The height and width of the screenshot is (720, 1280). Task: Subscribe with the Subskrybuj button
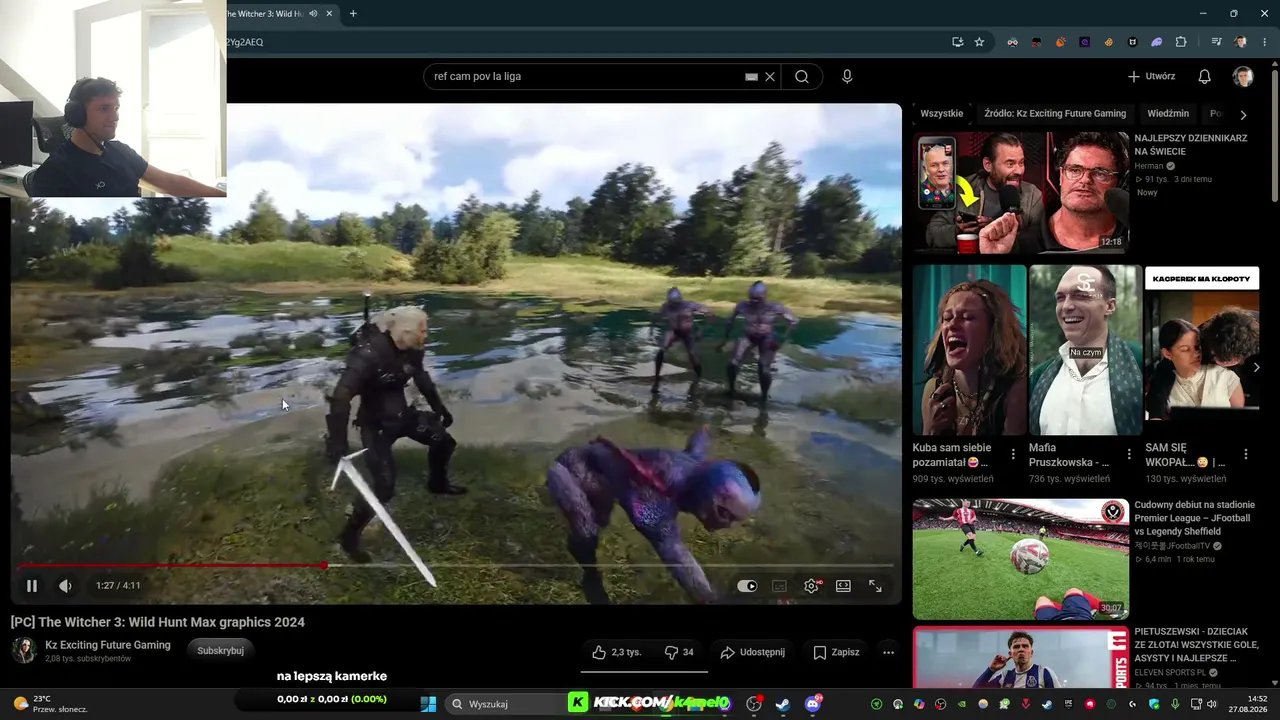coord(220,650)
